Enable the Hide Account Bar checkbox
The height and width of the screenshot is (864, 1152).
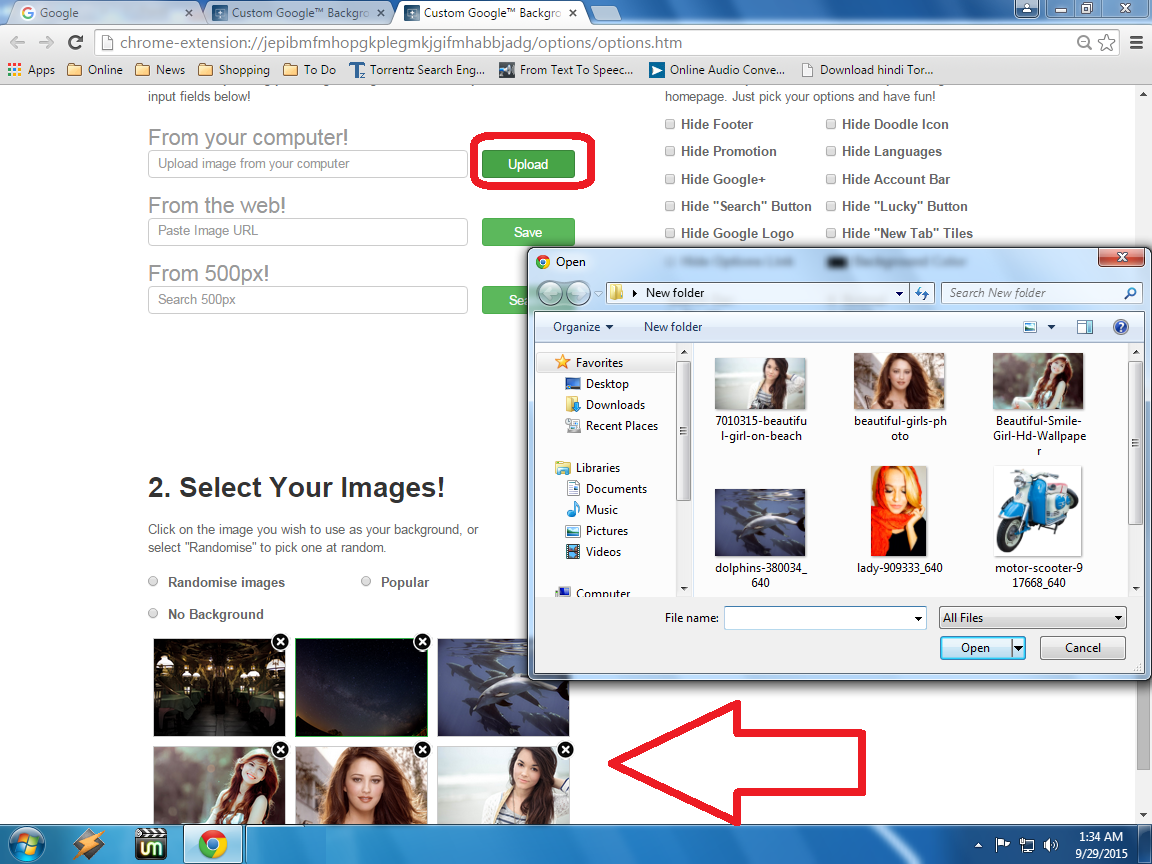(x=831, y=179)
